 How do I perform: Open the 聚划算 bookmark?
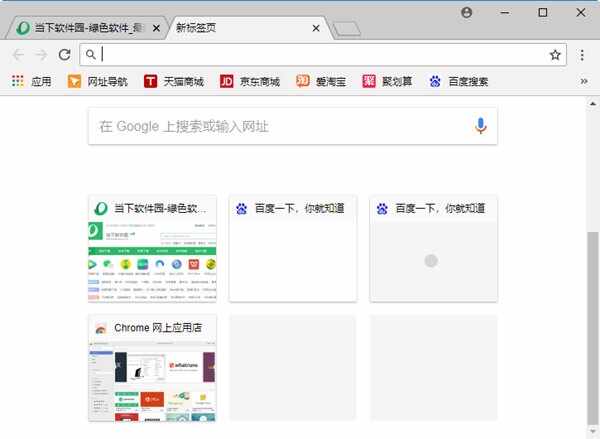[387, 81]
